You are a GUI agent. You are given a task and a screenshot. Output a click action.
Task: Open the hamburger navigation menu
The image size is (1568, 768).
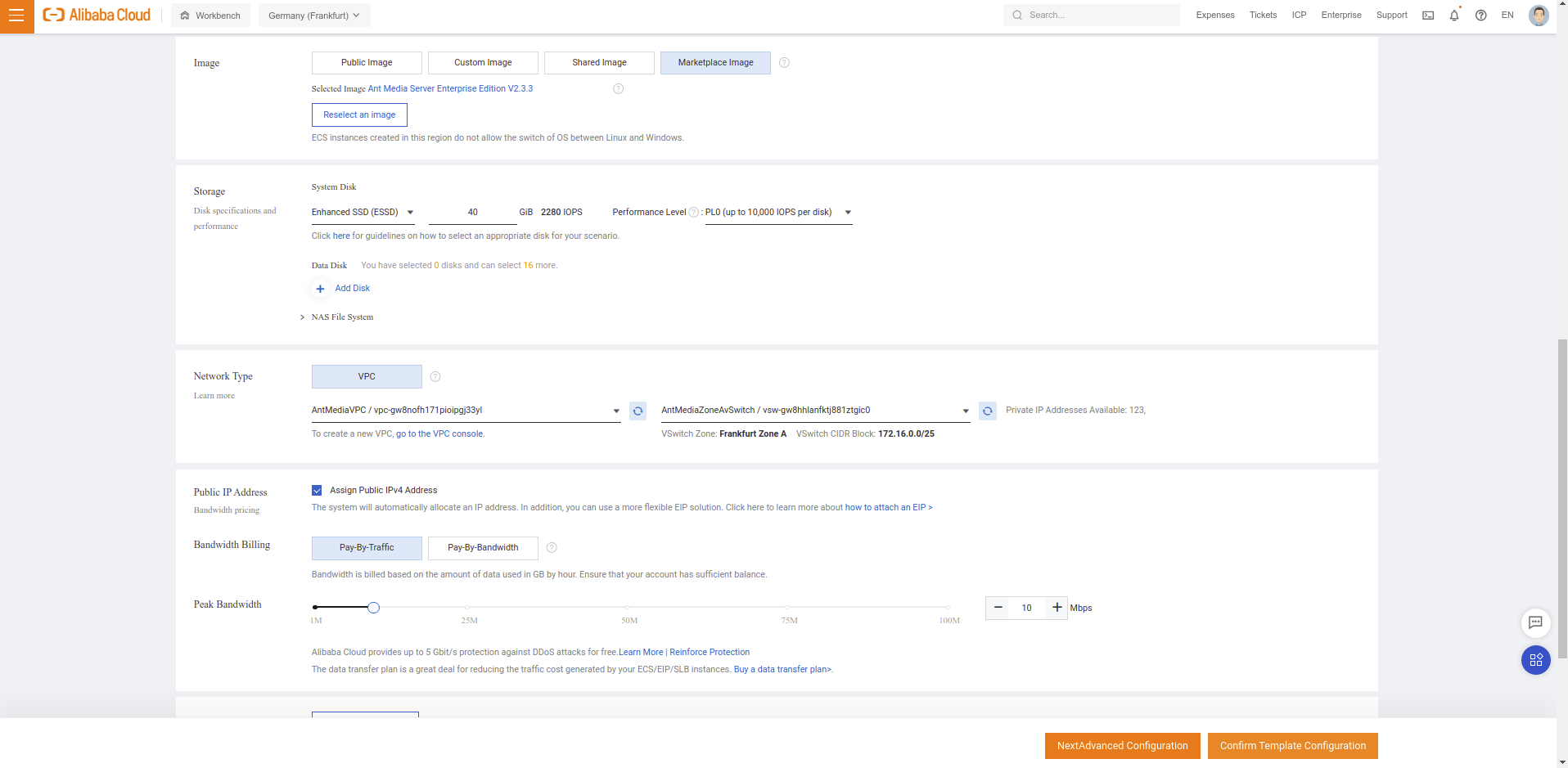(x=16, y=16)
